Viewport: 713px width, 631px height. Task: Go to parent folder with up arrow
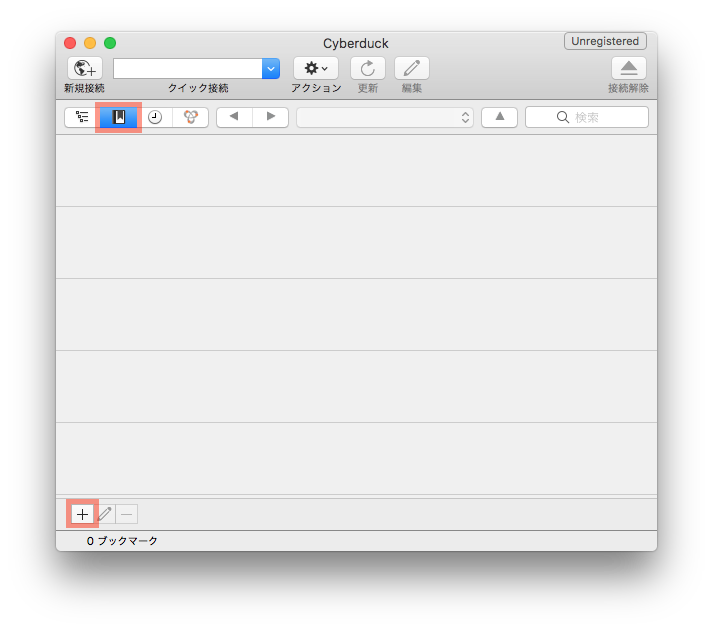[499, 117]
